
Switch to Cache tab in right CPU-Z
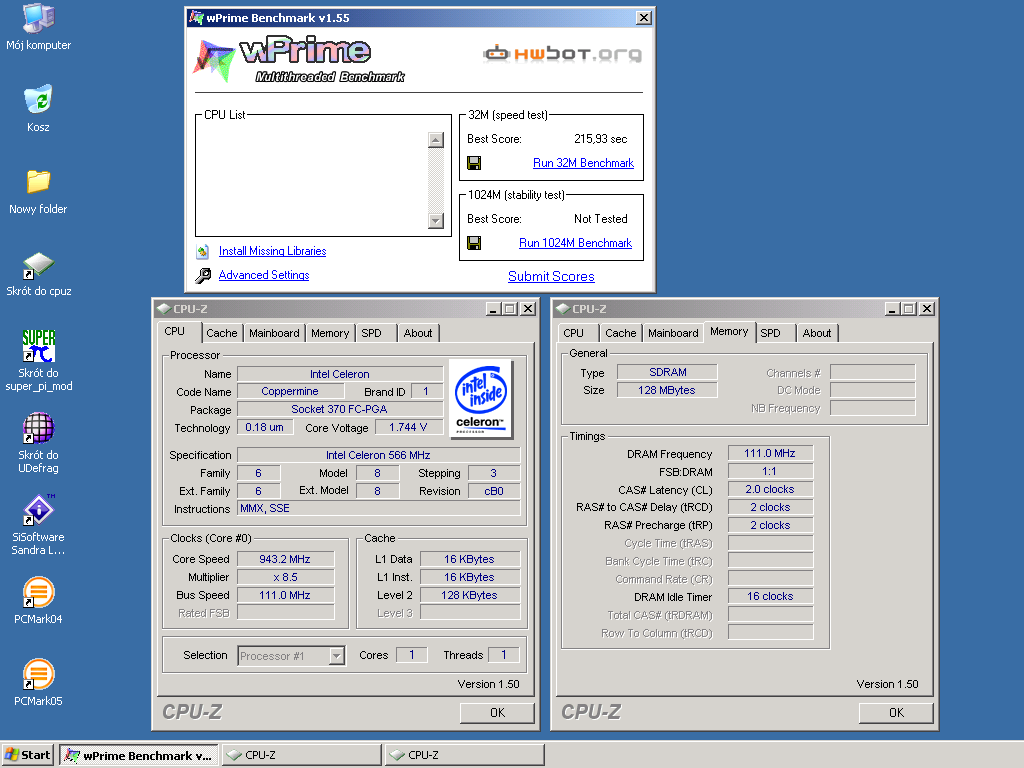click(x=620, y=333)
